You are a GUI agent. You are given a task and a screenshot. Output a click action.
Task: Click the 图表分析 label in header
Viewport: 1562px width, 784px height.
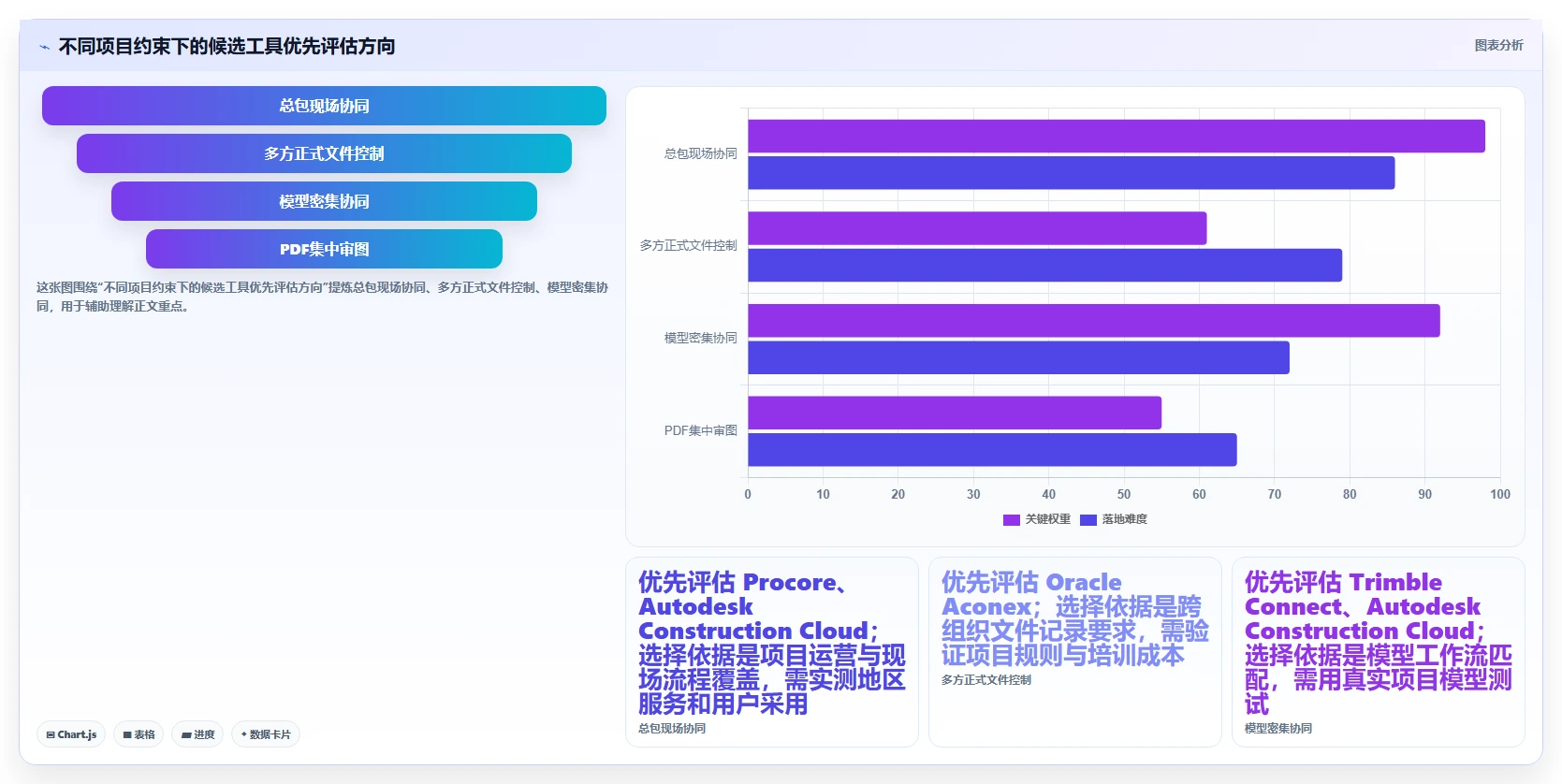click(1498, 45)
